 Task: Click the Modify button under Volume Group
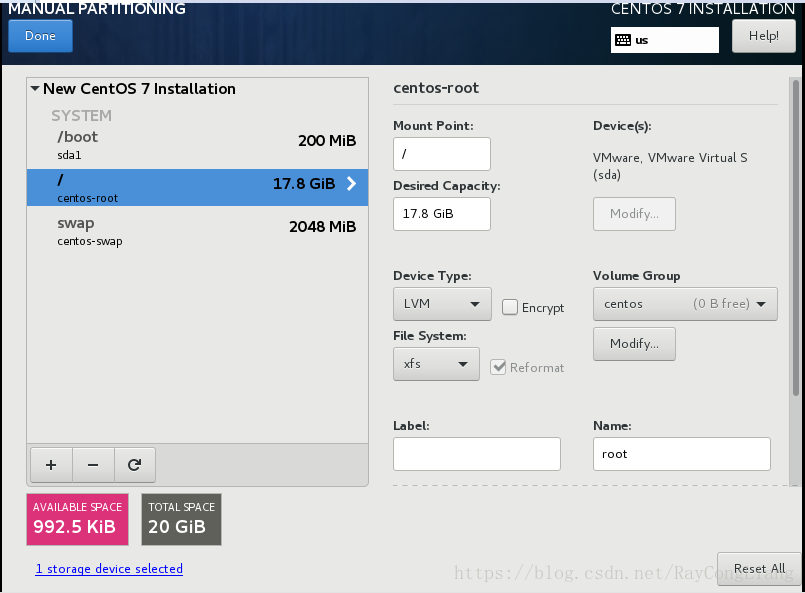tap(634, 343)
